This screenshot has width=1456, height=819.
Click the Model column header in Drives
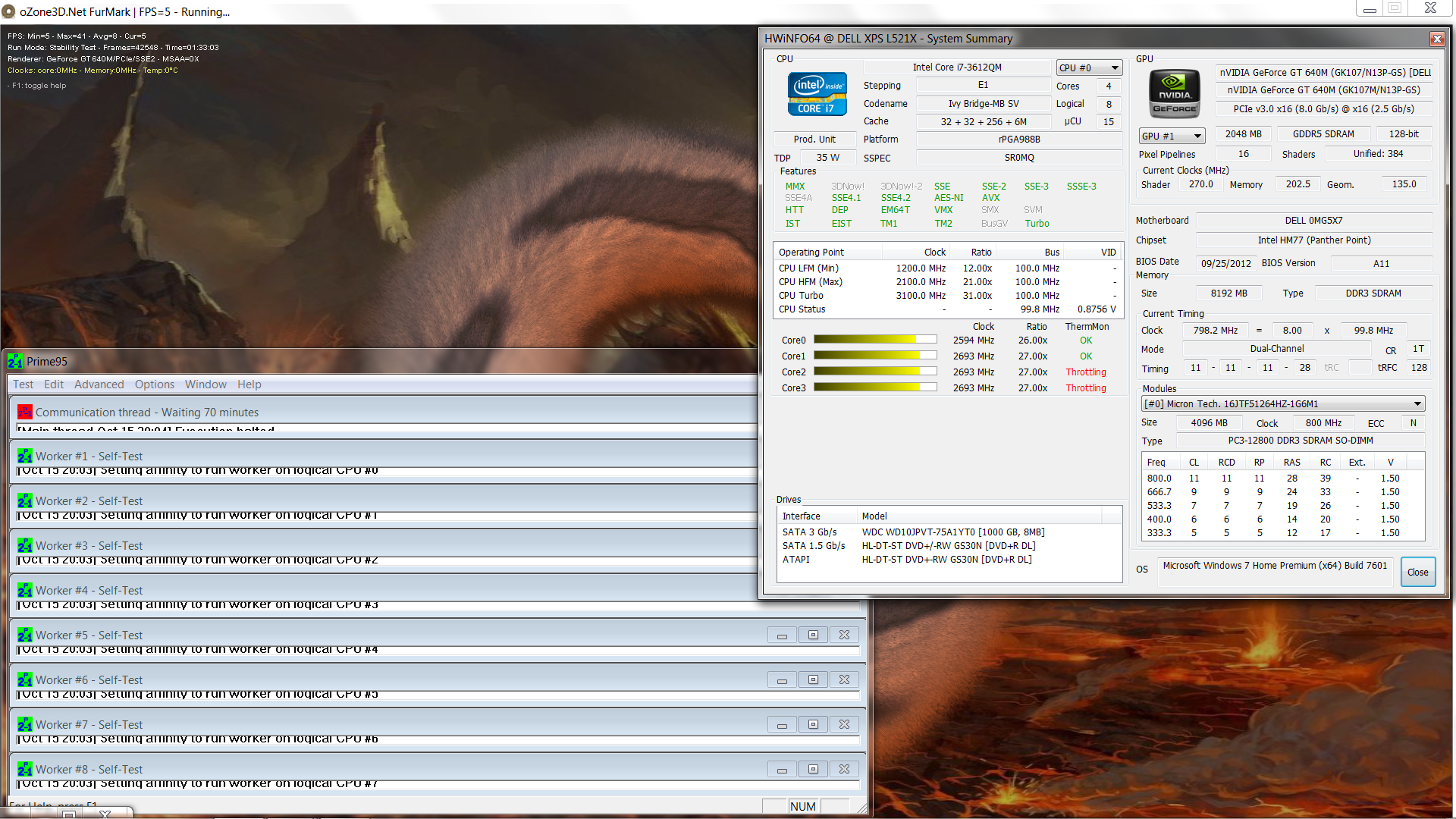point(980,516)
